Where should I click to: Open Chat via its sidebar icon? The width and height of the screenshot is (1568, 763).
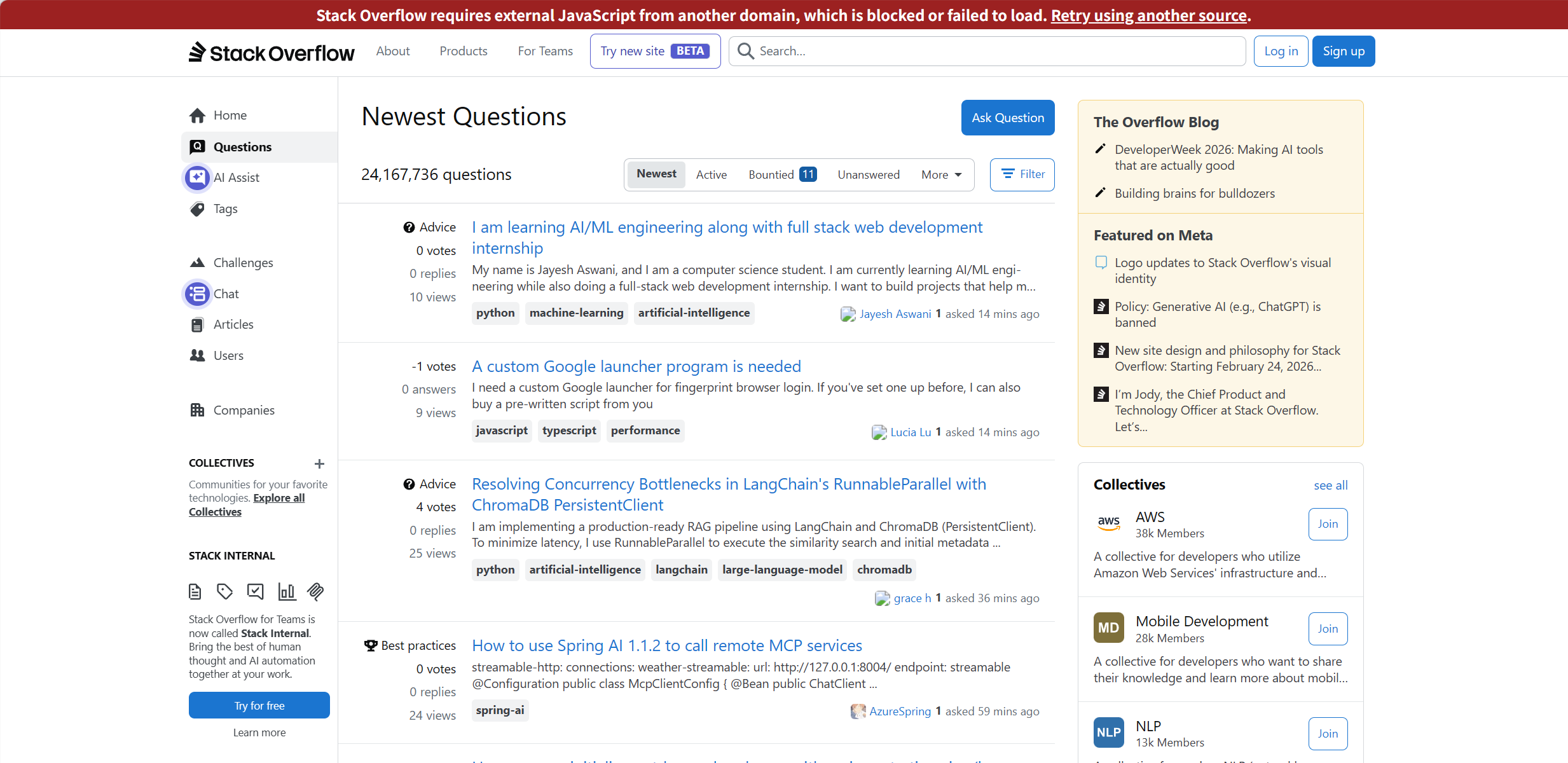click(x=197, y=294)
